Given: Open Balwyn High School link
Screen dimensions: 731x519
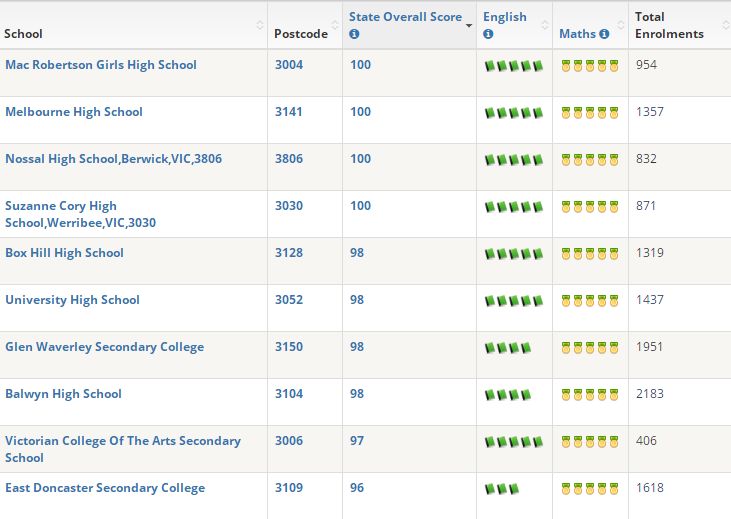Looking at the screenshot, I should coord(63,394).
